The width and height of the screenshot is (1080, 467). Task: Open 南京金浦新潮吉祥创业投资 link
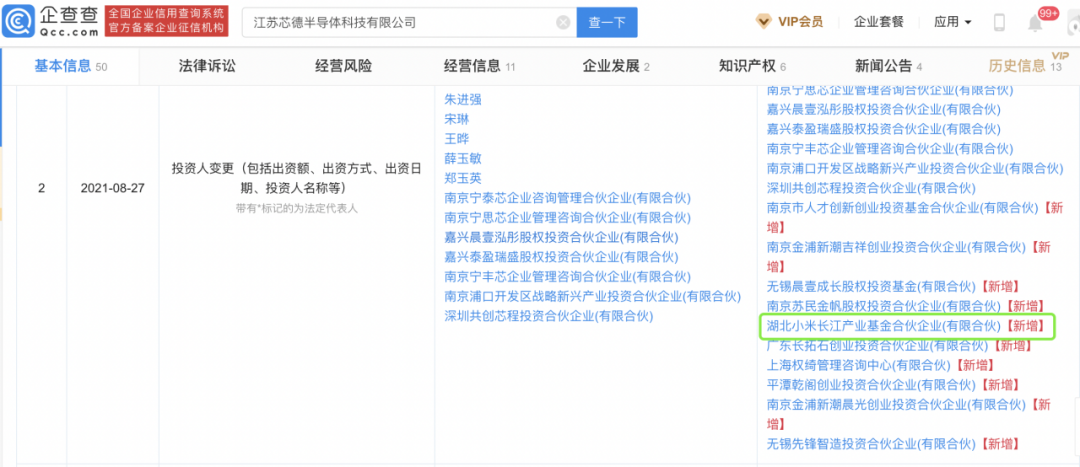click(x=896, y=247)
